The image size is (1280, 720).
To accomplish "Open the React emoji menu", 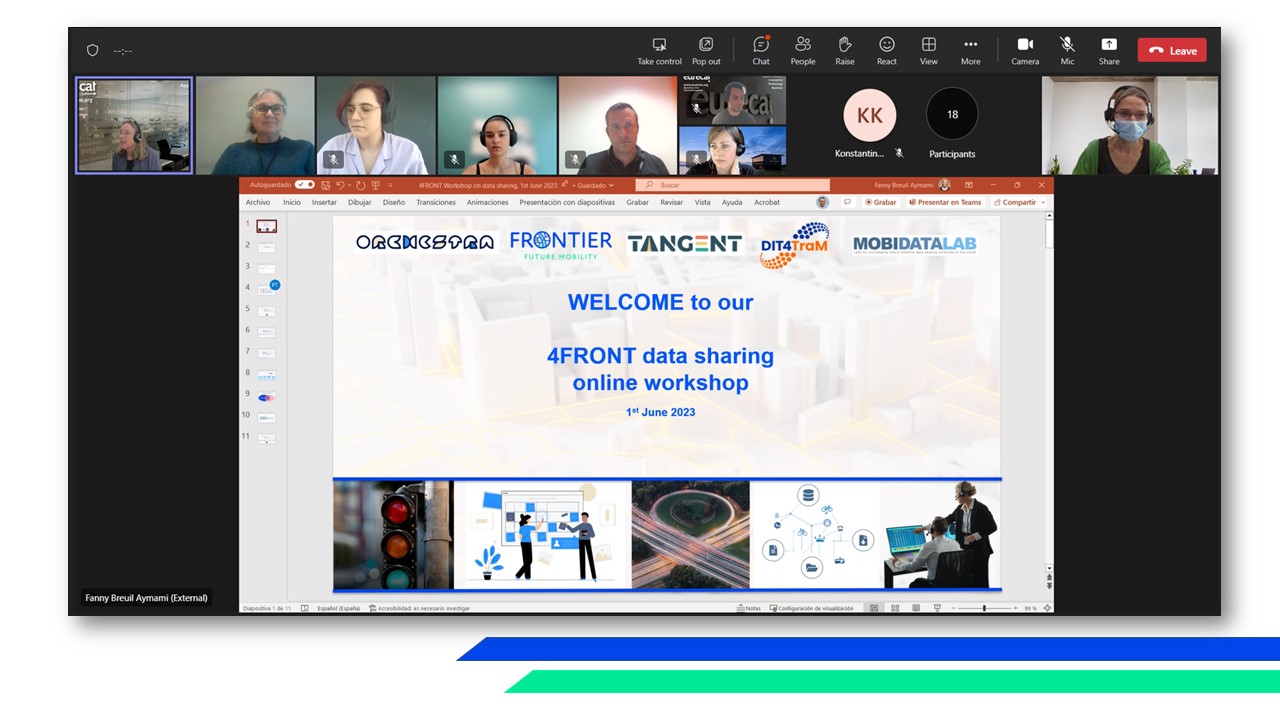I will pos(887,50).
